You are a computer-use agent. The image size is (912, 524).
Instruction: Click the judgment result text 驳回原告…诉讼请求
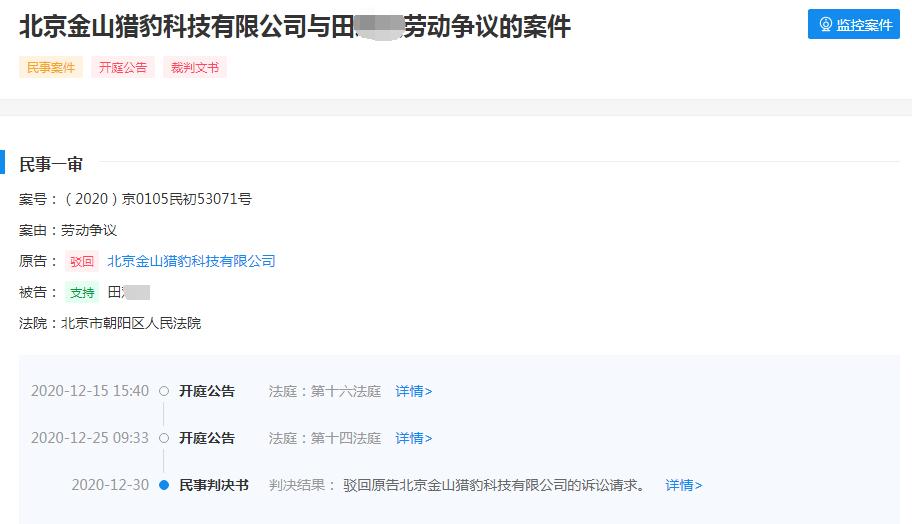494,485
